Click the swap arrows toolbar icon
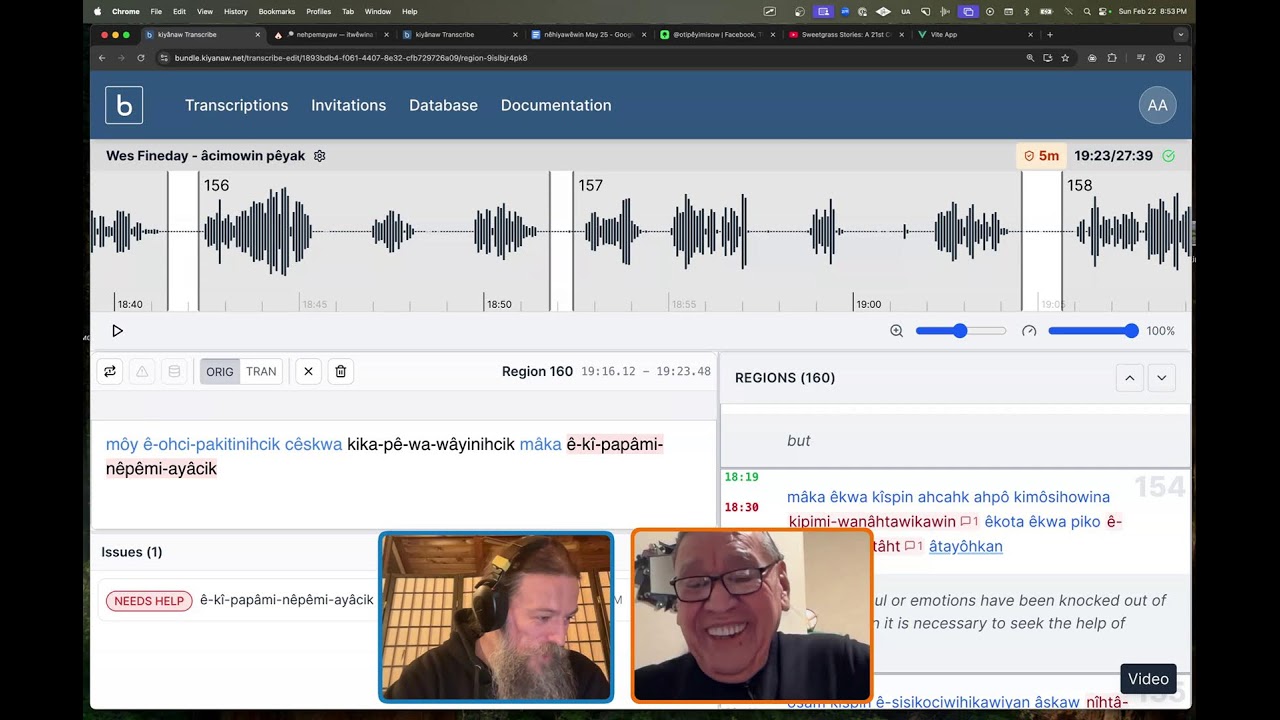 point(110,371)
